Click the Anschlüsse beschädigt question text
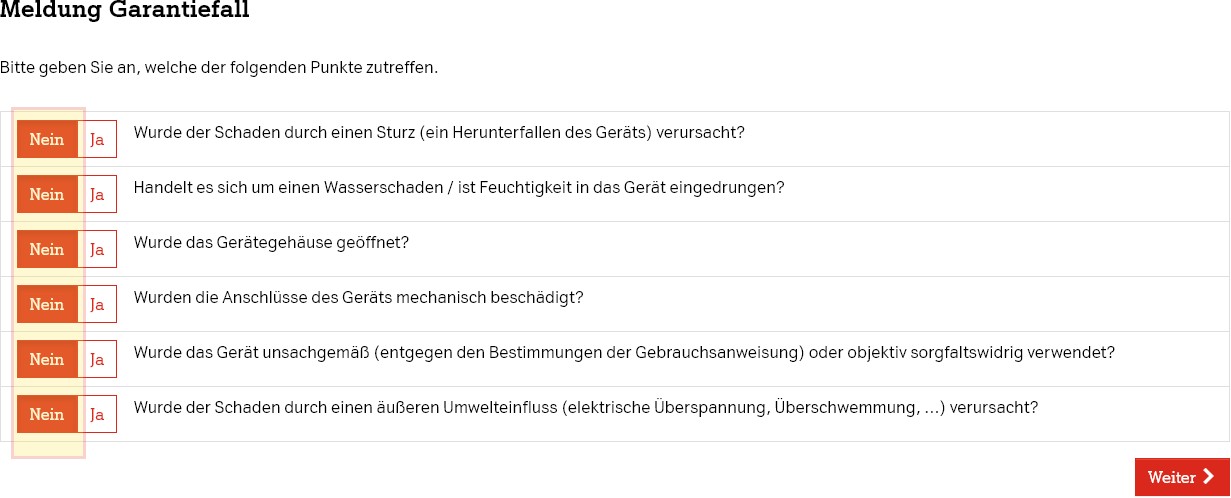 pos(358,297)
